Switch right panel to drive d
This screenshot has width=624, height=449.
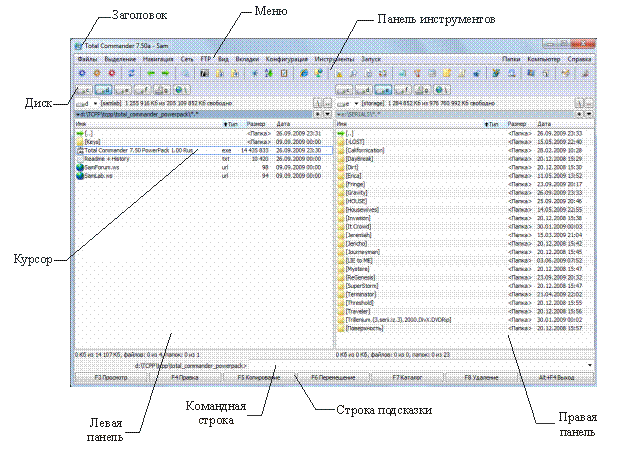(364, 90)
